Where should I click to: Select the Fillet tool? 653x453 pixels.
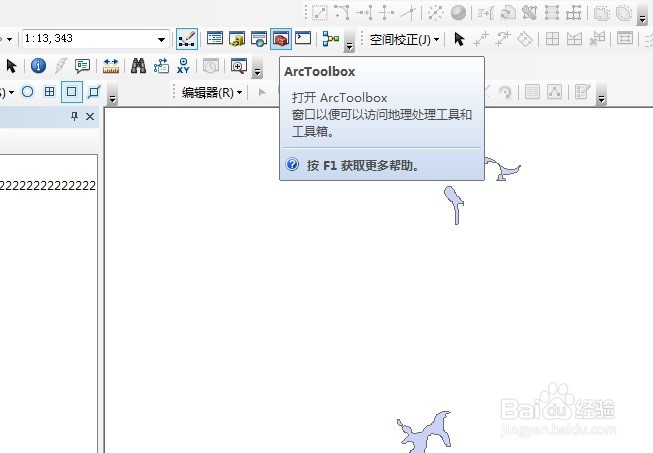[341, 13]
